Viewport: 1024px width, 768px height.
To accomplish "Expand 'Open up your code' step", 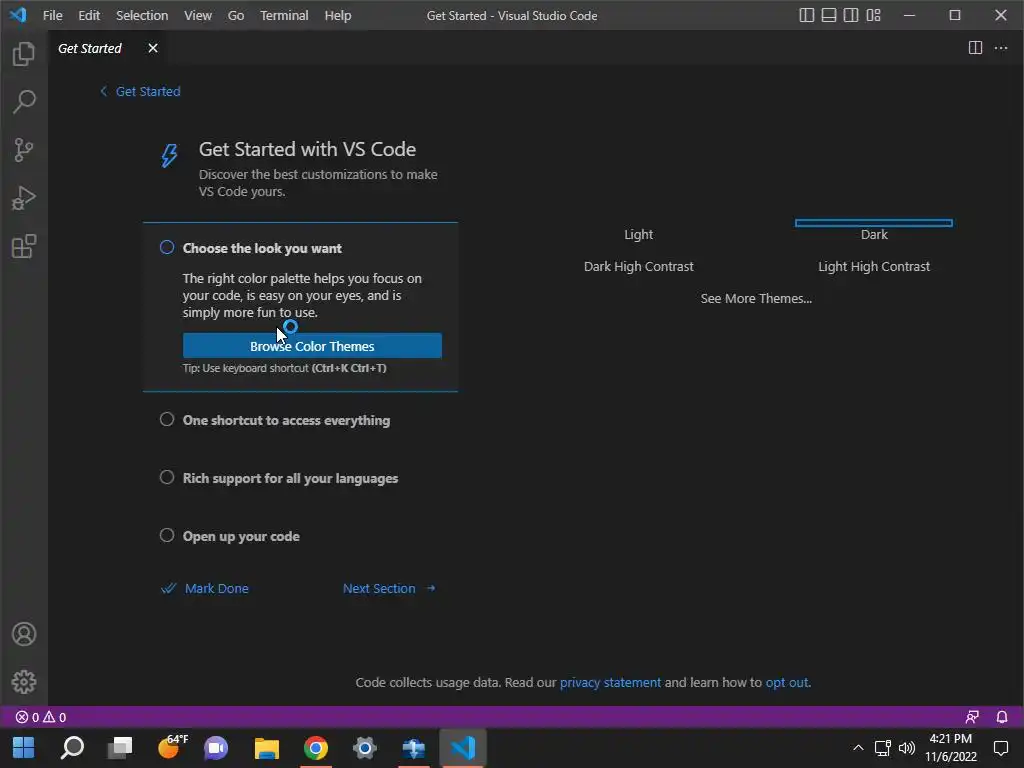I will pos(241,536).
